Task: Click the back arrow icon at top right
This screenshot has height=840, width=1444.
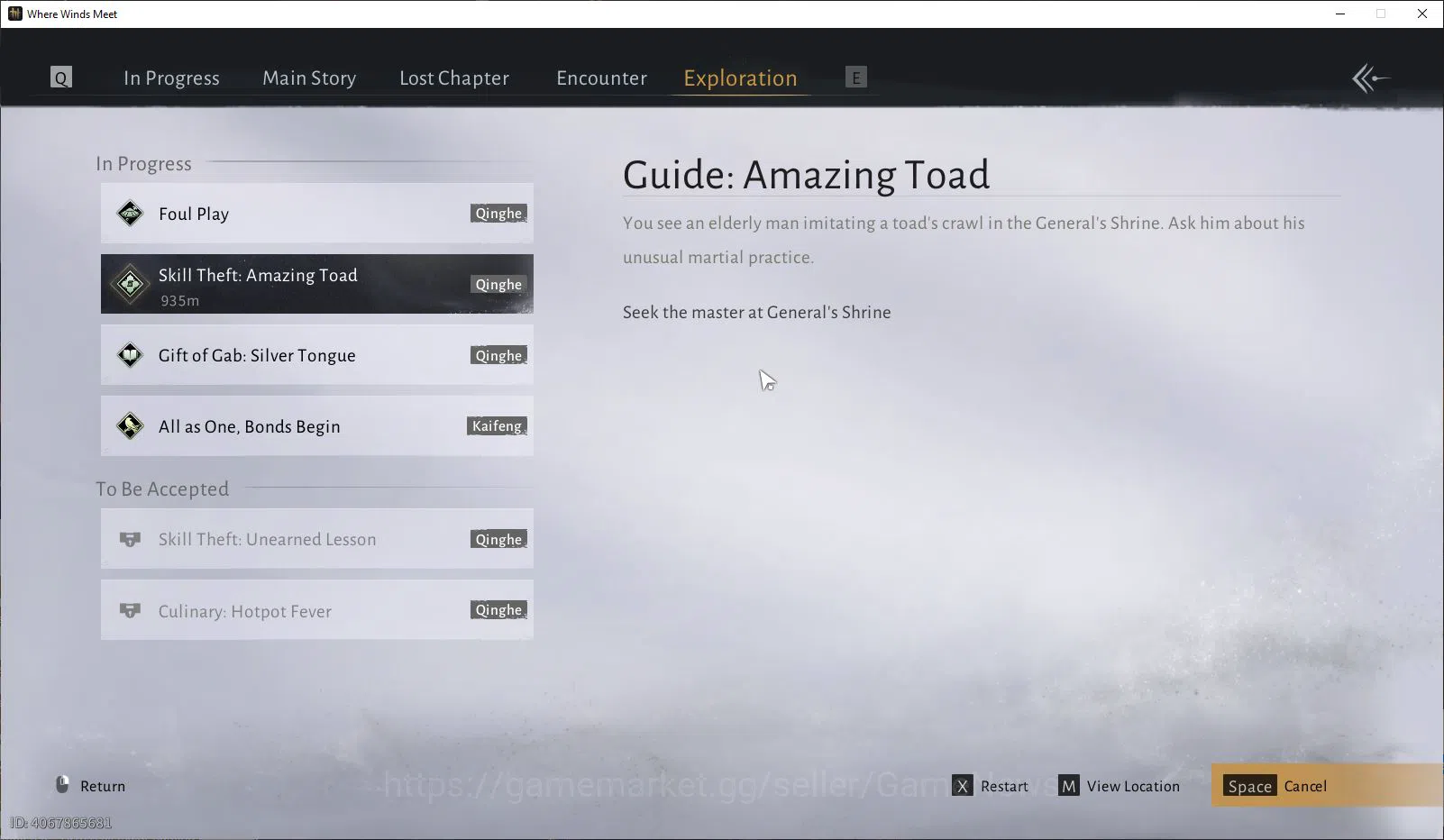Action: coord(1370,78)
